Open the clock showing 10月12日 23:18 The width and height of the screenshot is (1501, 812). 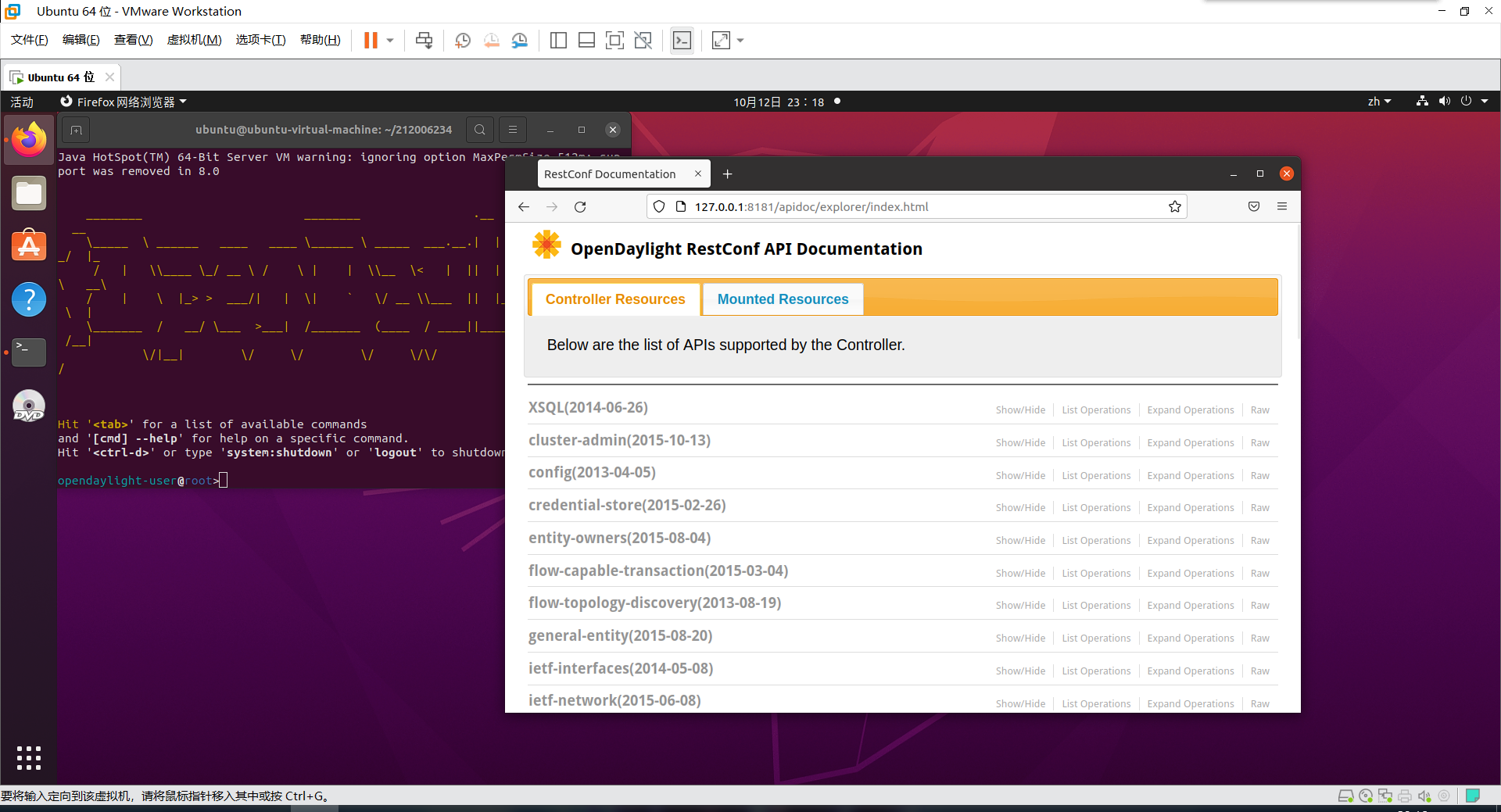pos(779,102)
